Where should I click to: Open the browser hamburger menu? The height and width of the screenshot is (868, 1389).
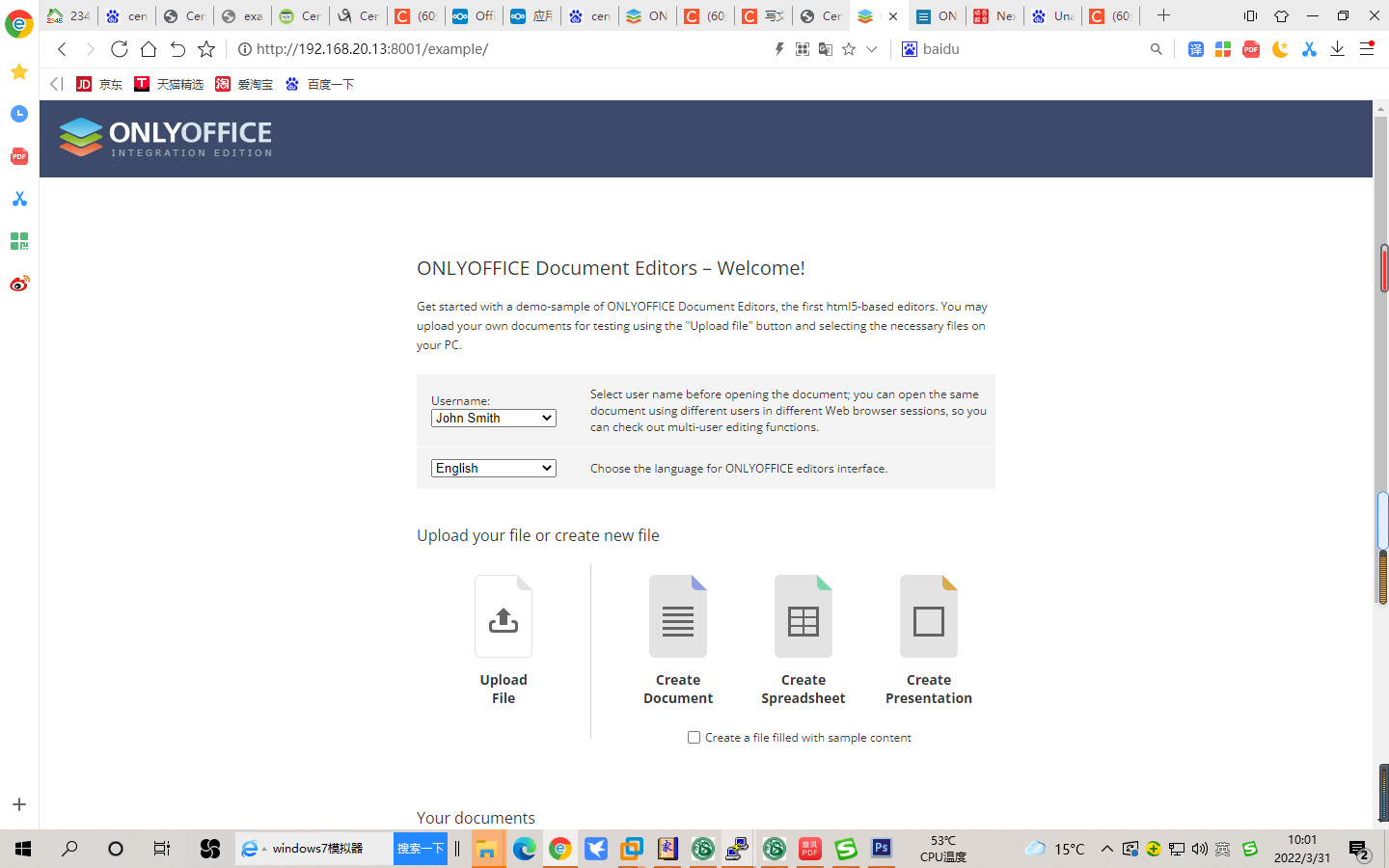pos(1367,49)
